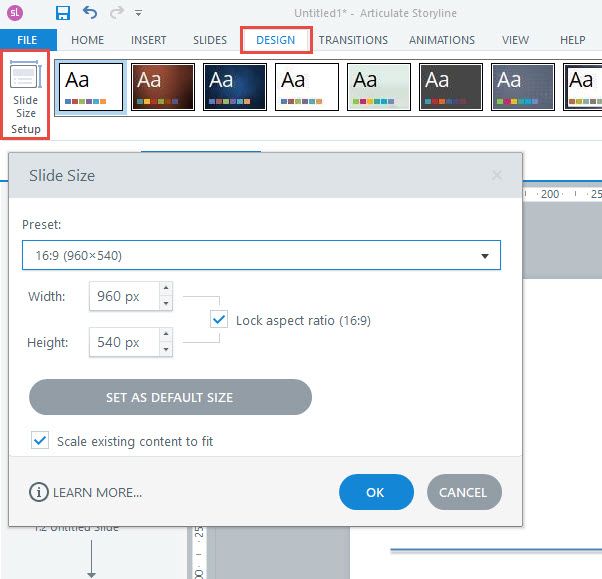Decrease Width with the down spinner arrow
602x579 pixels.
pyautogui.click(x=166, y=303)
